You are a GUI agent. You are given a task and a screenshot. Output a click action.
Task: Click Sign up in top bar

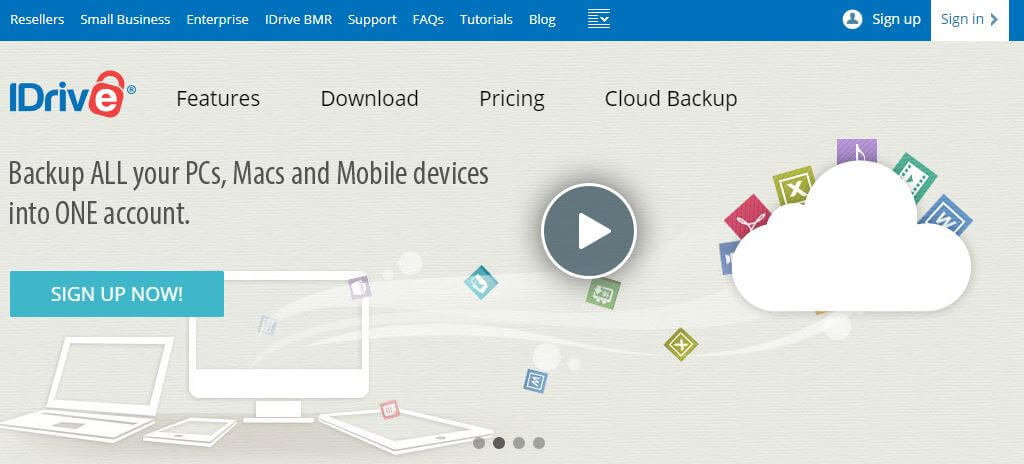coord(896,20)
